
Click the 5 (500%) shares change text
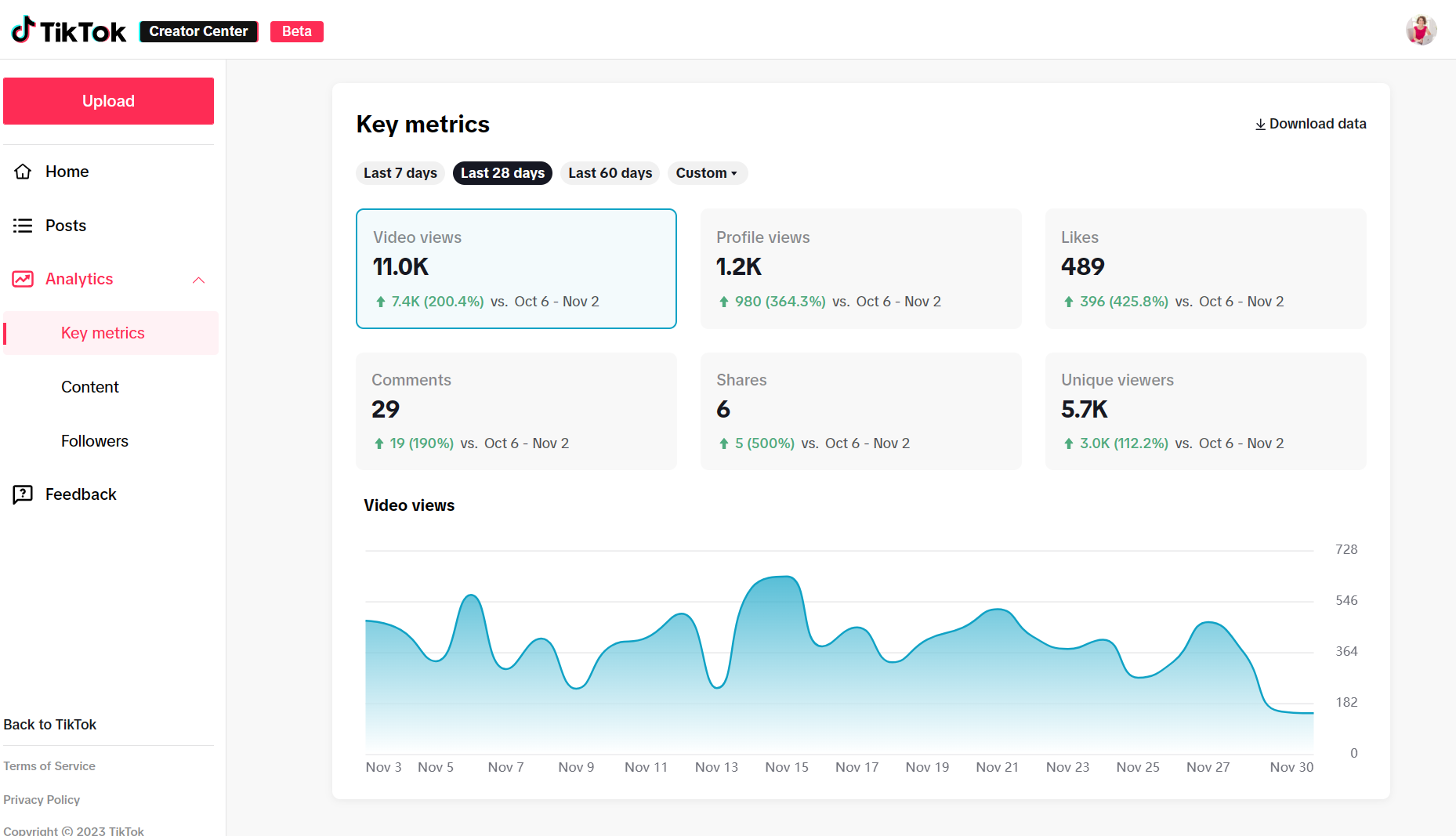pos(765,443)
